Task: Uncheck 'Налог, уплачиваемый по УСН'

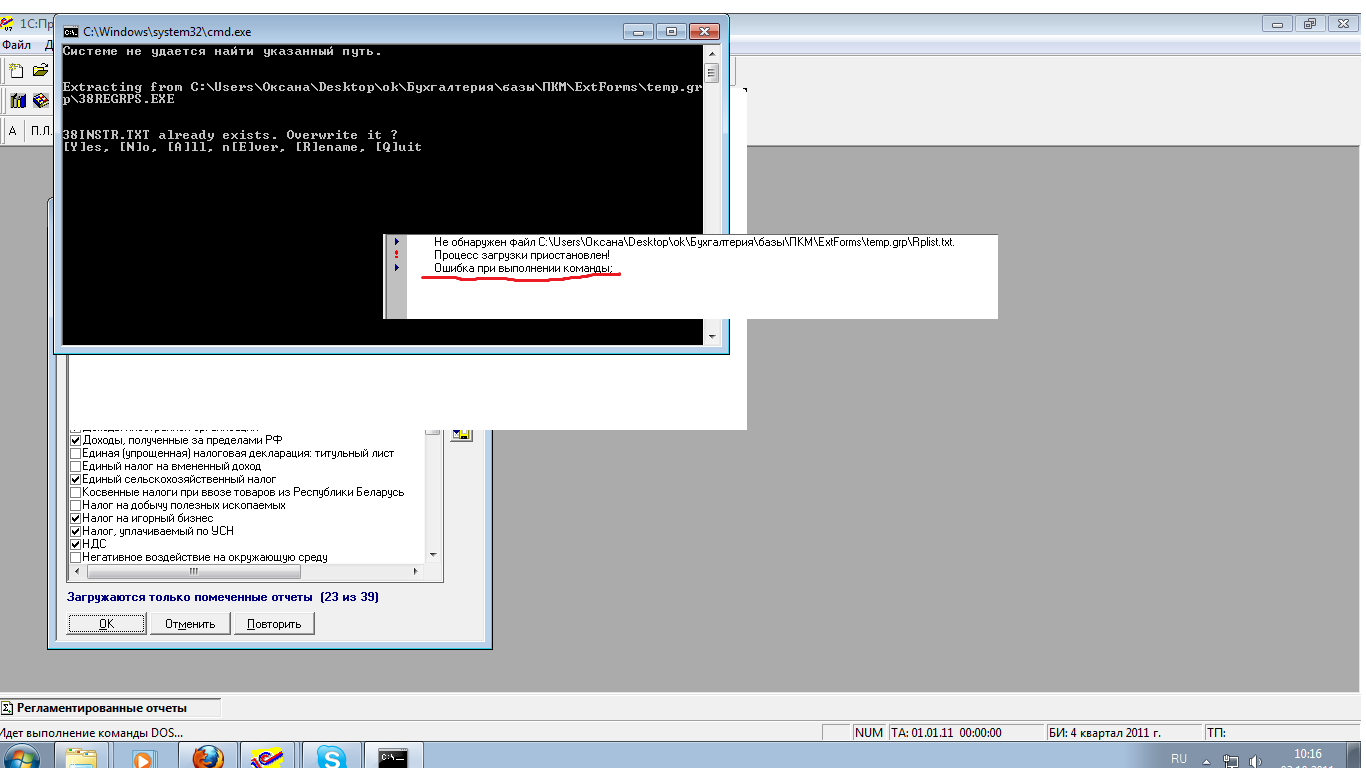Action: pos(75,531)
